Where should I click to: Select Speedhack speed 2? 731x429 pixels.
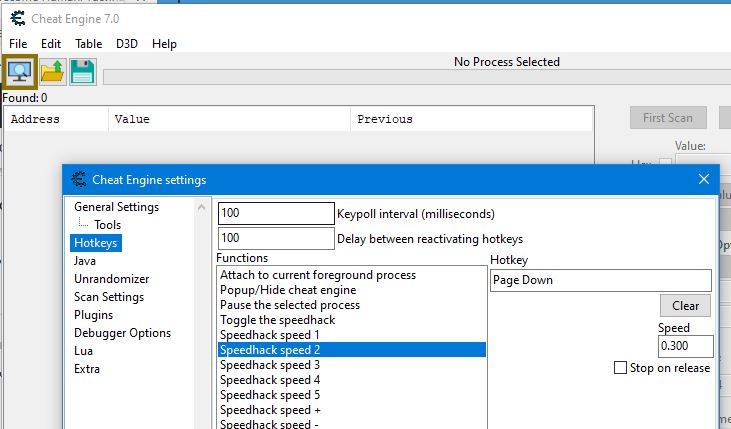pos(352,350)
